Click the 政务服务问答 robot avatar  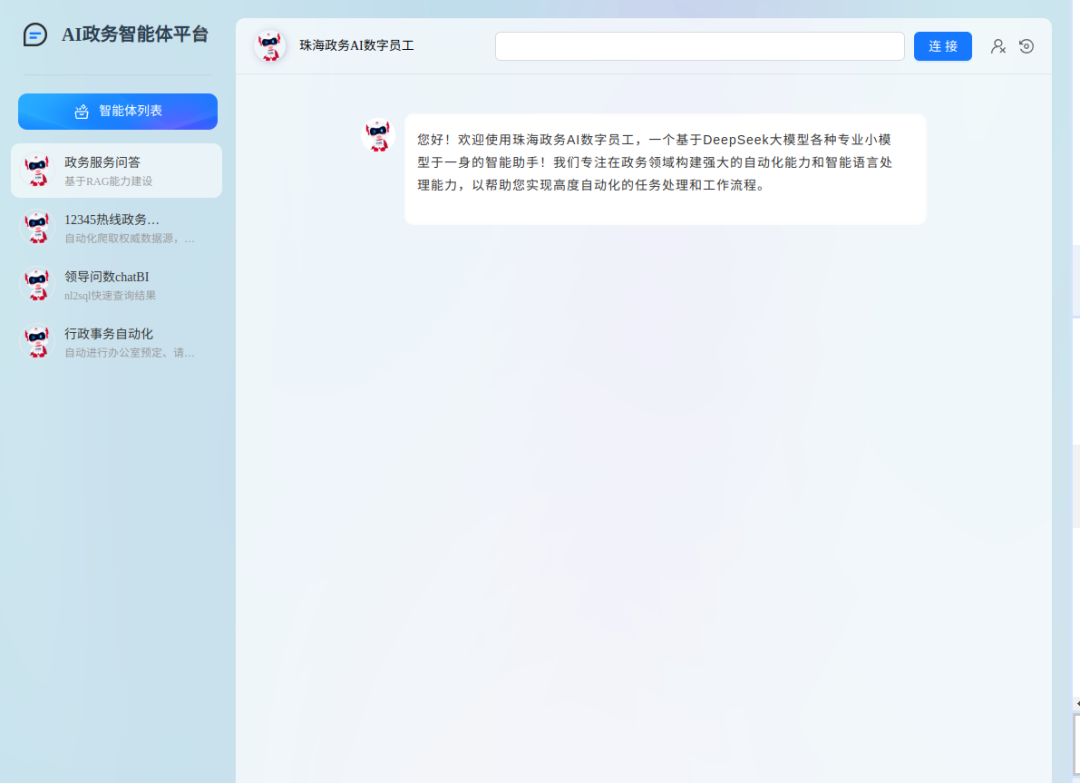tap(38, 170)
